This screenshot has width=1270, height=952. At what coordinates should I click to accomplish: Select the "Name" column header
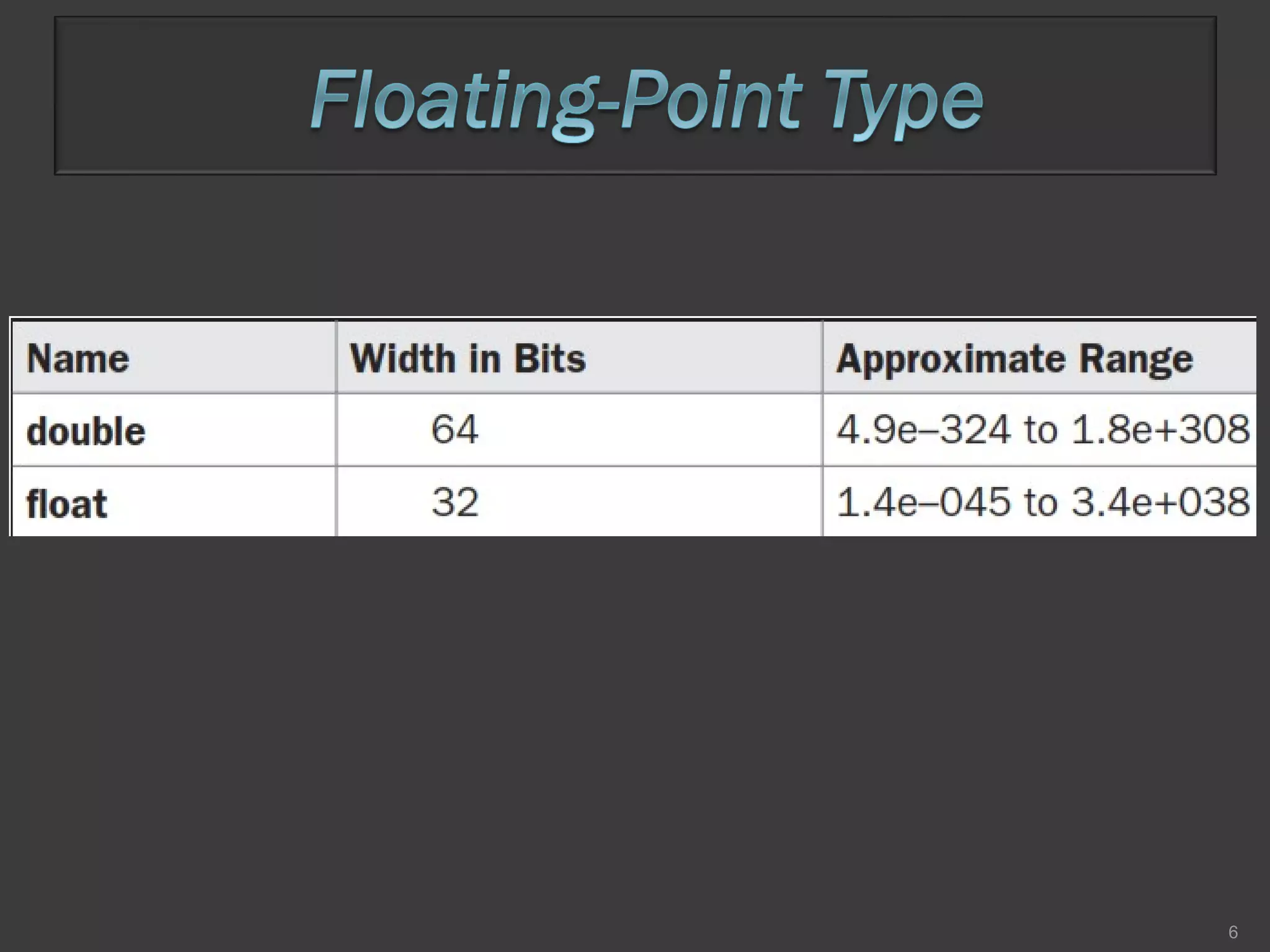pos(78,358)
